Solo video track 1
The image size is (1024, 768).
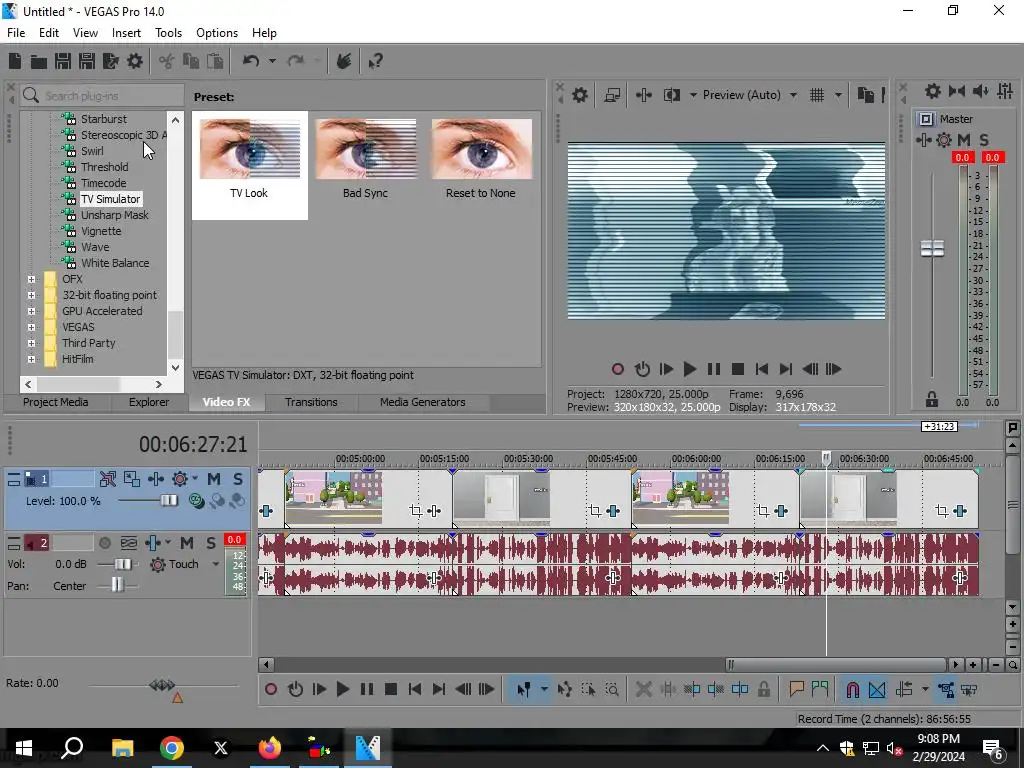tap(238, 479)
